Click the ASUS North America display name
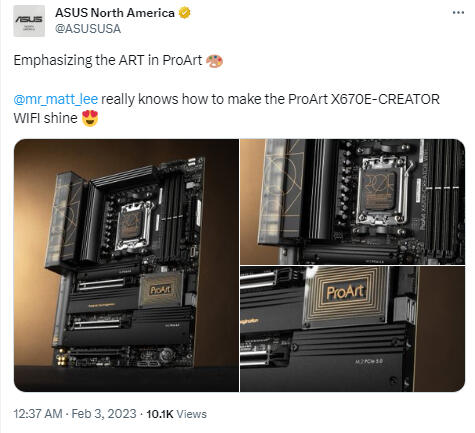Viewport: 475px width, 433px height. 115,13
